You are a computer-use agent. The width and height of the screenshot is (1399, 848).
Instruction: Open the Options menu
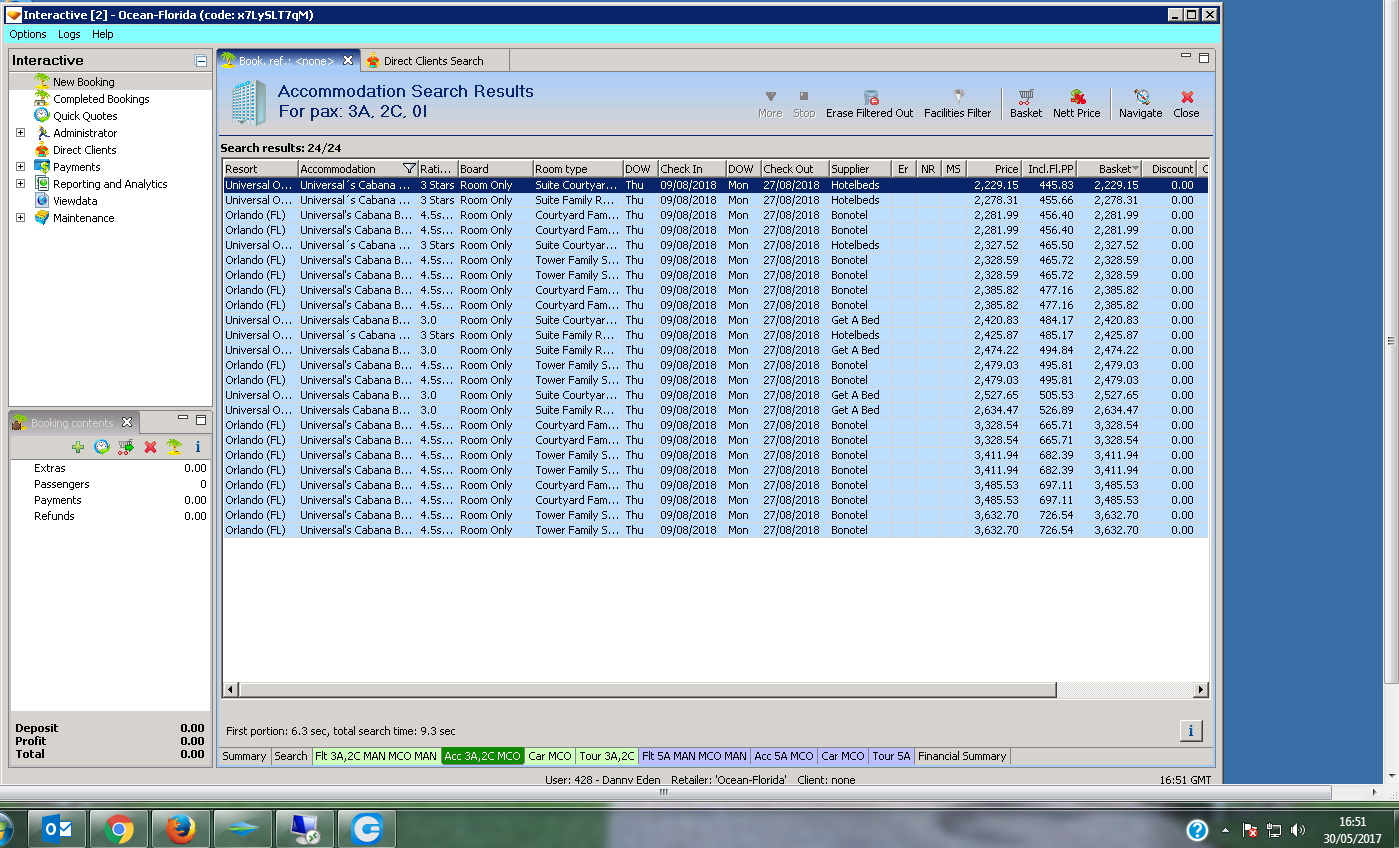[x=28, y=34]
